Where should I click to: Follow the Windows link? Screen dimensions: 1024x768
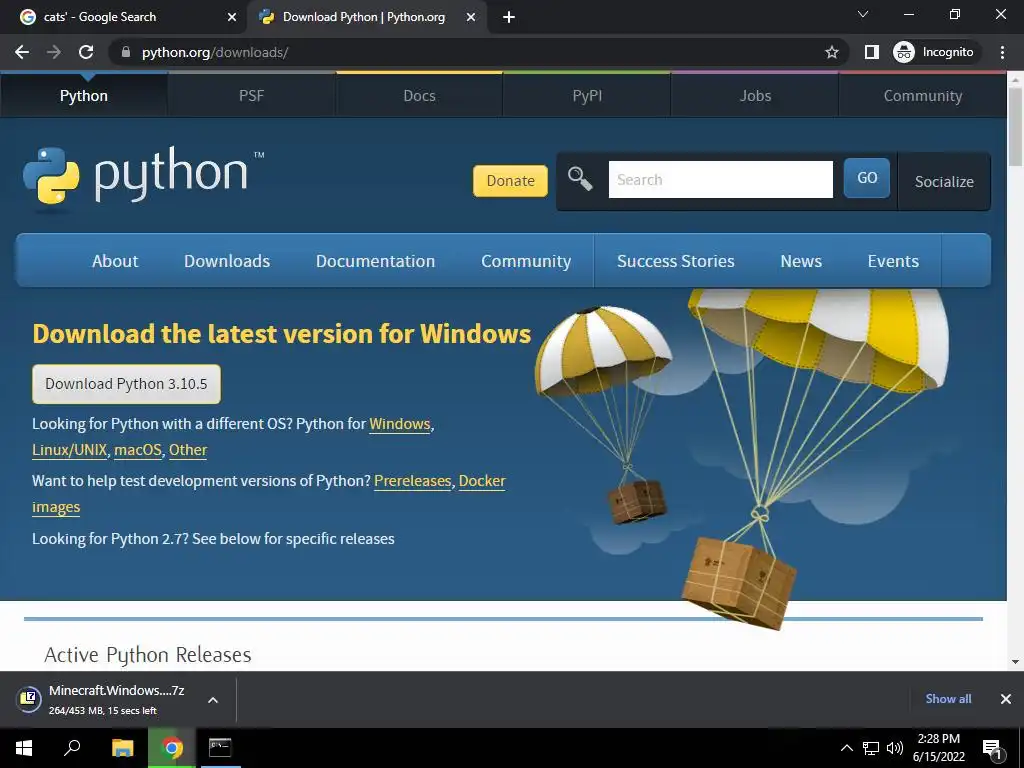click(400, 424)
